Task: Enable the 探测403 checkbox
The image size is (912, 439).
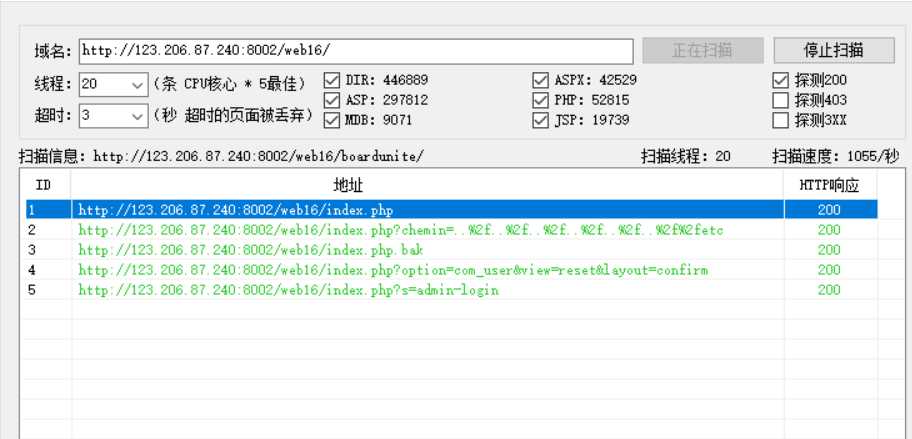Action: pos(781,100)
